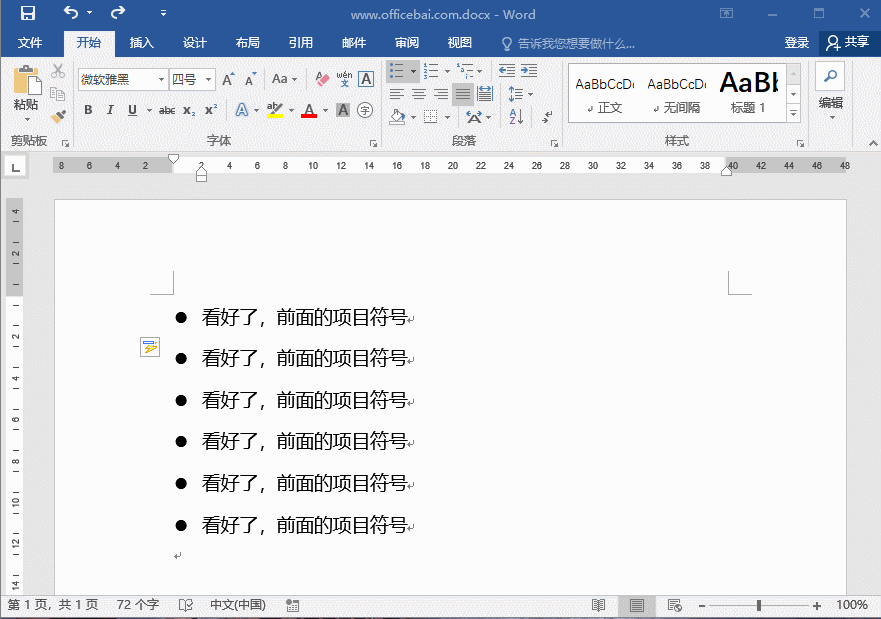Switch to the 布局 (Layout) tab

tap(247, 43)
